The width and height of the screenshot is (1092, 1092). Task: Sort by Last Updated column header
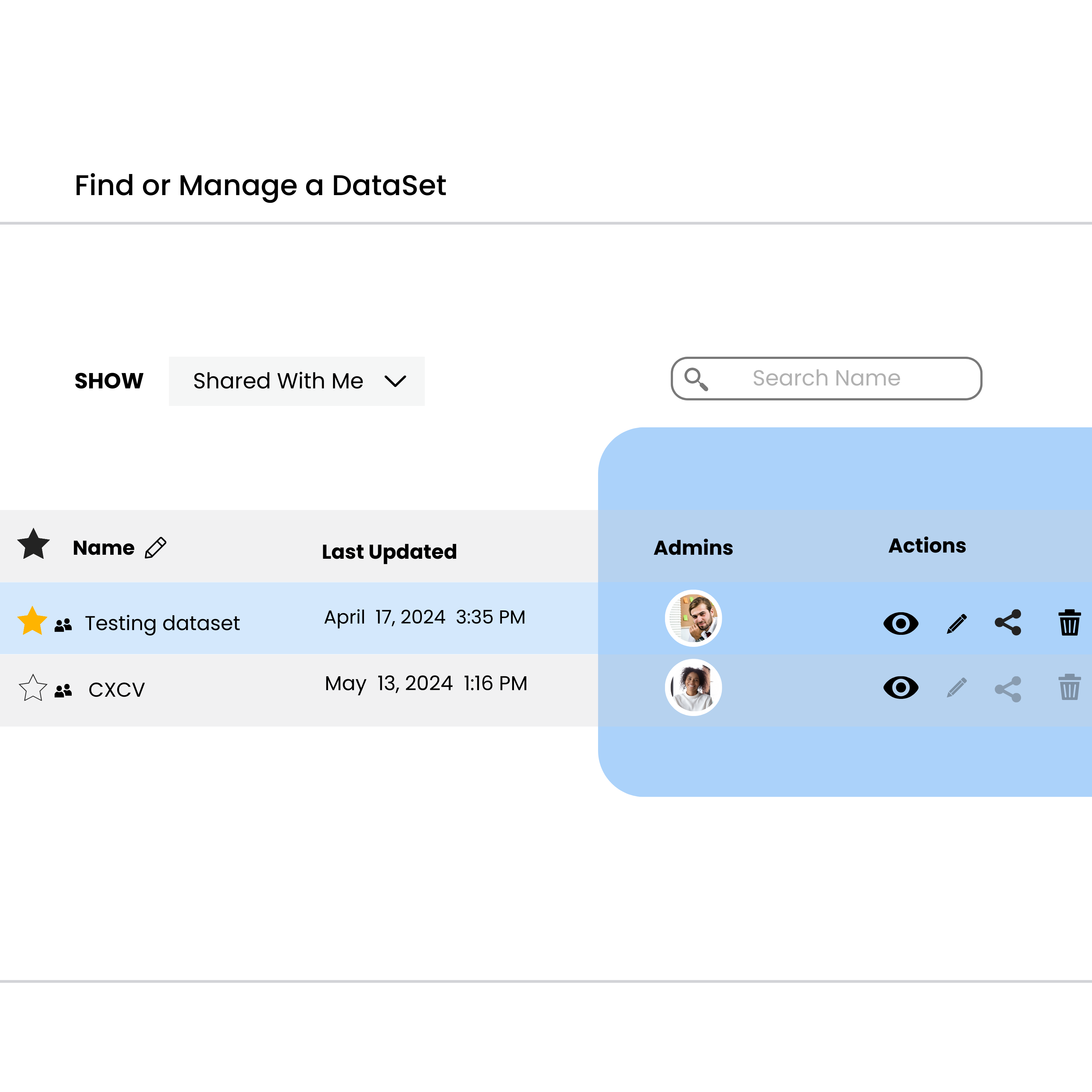[x=389, y=552]
